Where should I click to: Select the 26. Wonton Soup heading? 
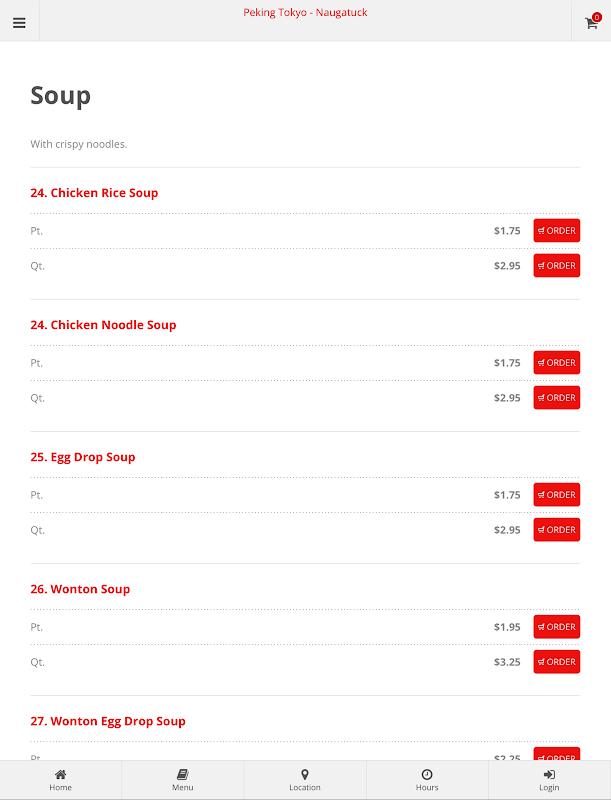coord(80,589)
